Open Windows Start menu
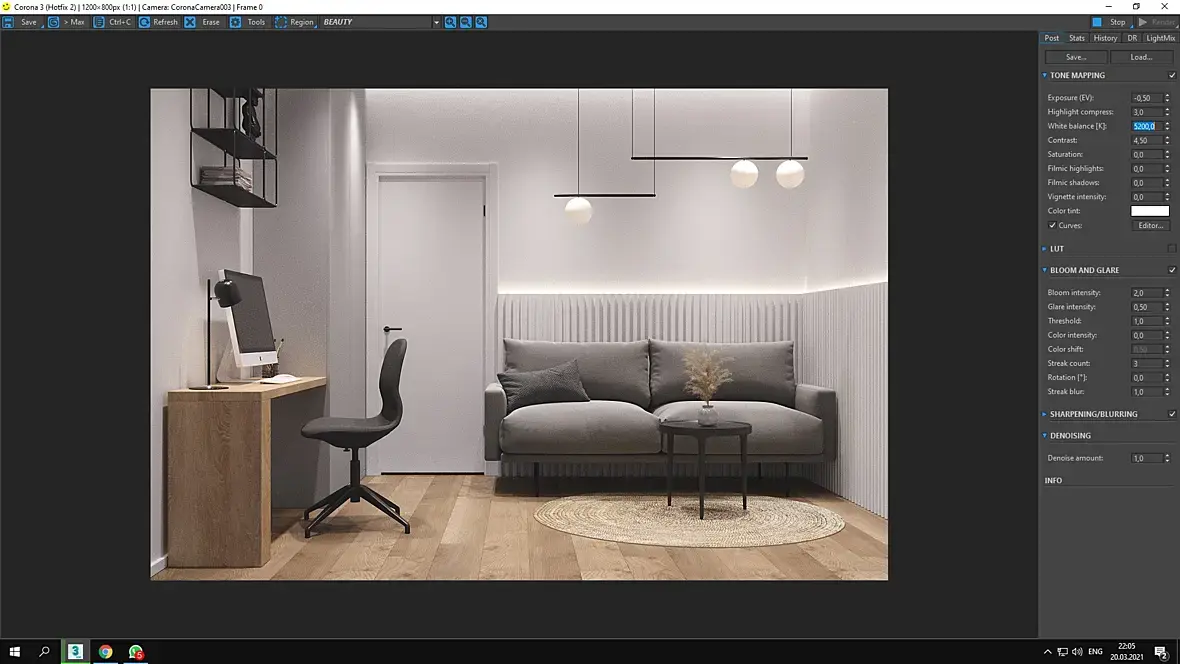The image size is (1180, 664). coord(14,651)
